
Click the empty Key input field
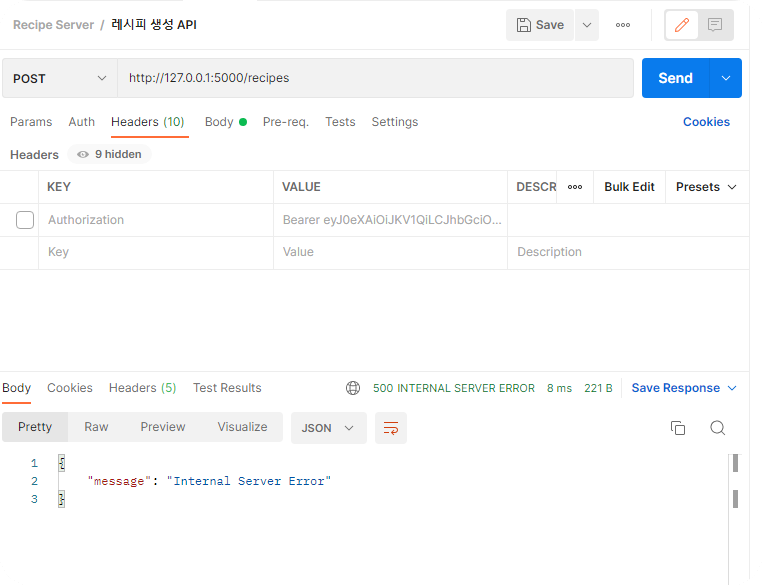pos(156,252)
